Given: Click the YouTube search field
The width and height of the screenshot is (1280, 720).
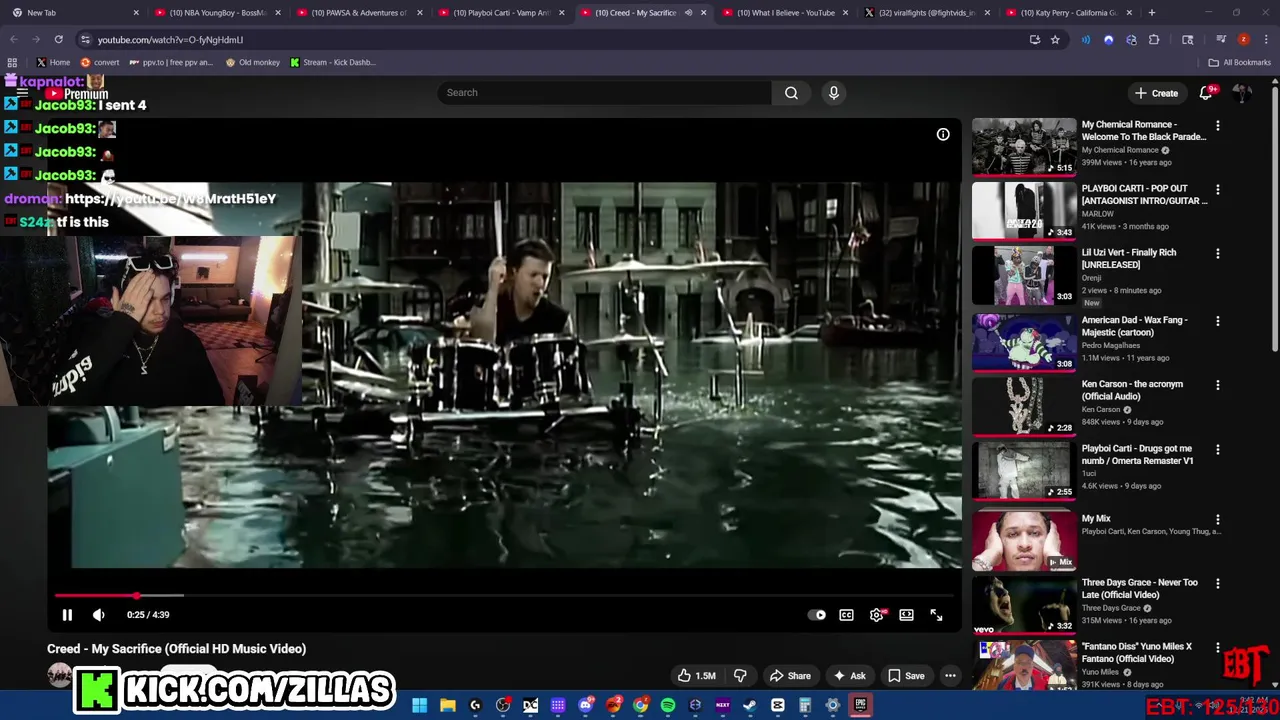Looking at the screenshot, I should [x=604, y=93].
